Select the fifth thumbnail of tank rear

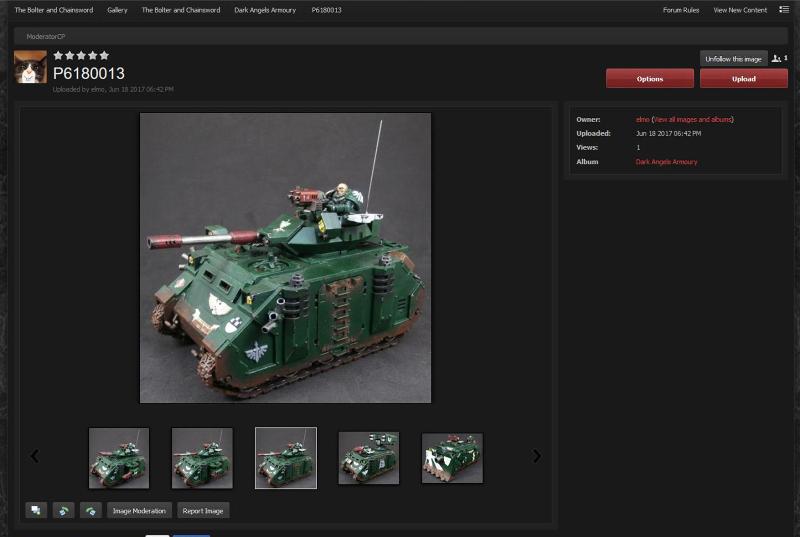(x=452, y=458)
